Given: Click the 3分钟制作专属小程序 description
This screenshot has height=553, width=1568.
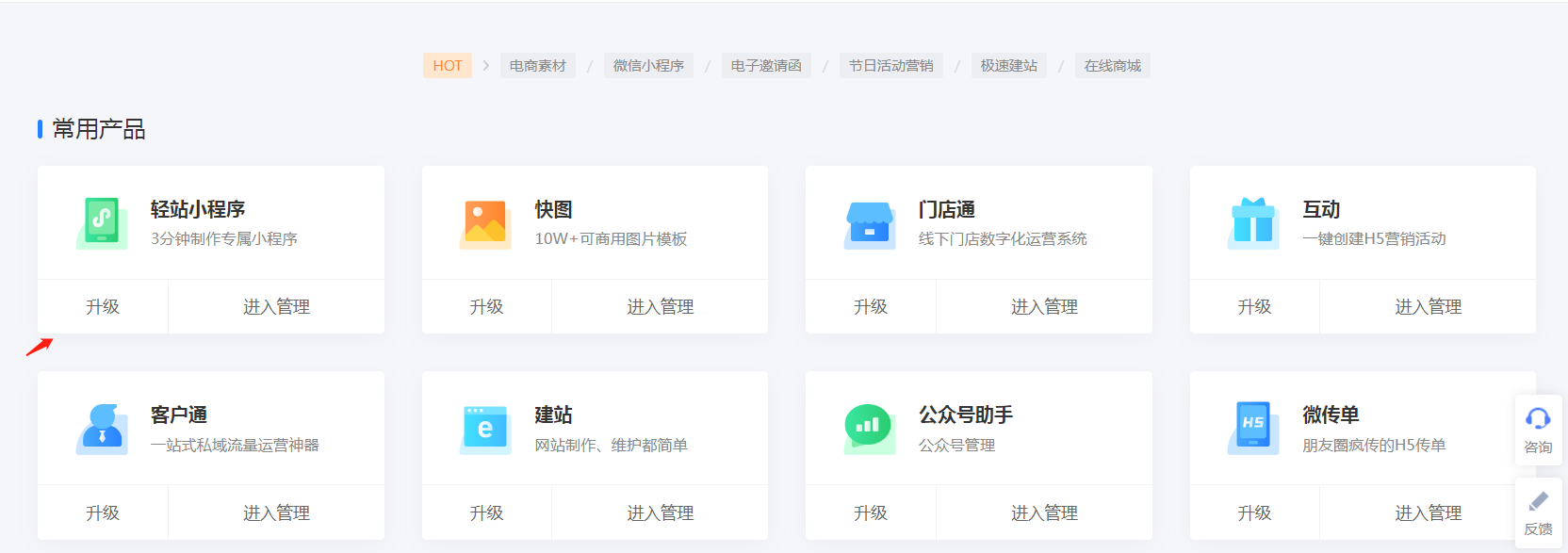Looking at the screenshot, I should point(224,239).
